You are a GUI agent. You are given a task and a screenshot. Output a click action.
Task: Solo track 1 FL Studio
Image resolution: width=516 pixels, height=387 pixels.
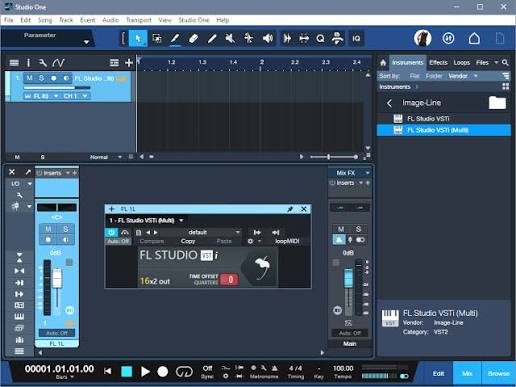(x=41, y=78)
